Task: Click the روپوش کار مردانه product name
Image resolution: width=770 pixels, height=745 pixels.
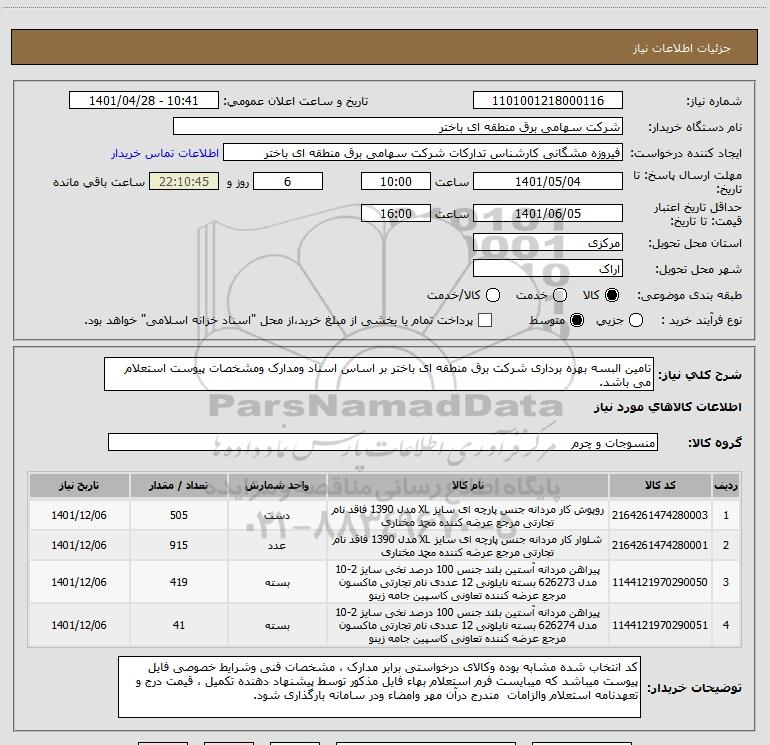Action: [468, 516]
